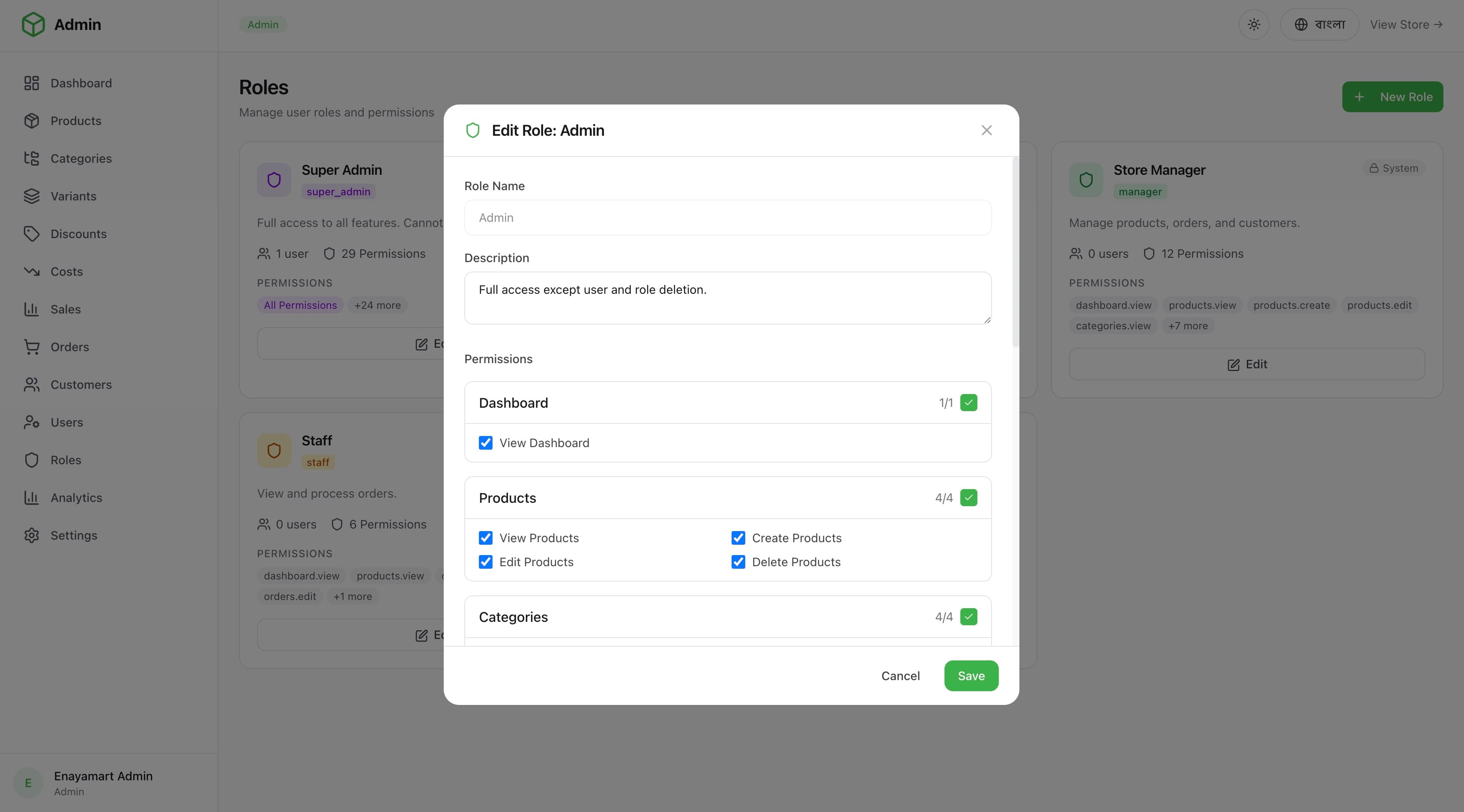
Task: Edit the Store Manager role
Action: pyautogui.click(x=1247, y=364)
